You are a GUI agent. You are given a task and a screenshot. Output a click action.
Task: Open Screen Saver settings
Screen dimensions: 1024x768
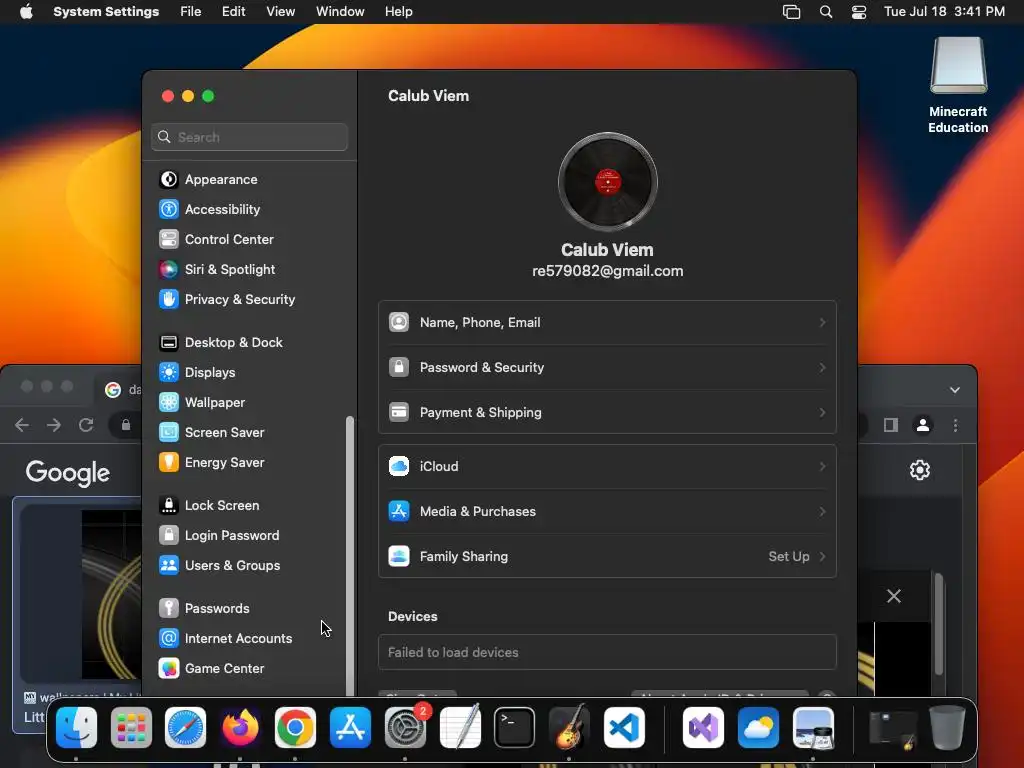pos(212,433)
